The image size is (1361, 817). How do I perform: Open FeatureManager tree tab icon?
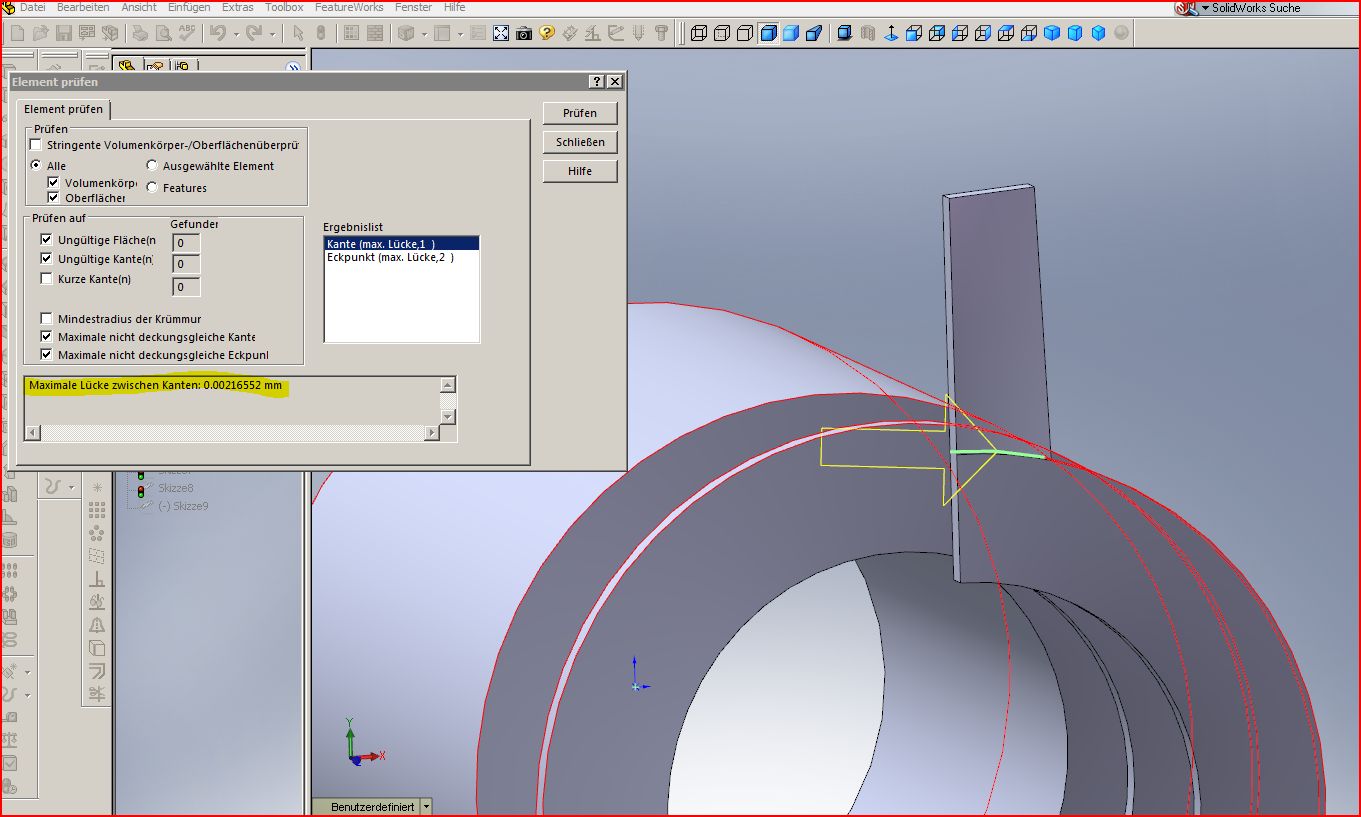(x=126, y=67)
